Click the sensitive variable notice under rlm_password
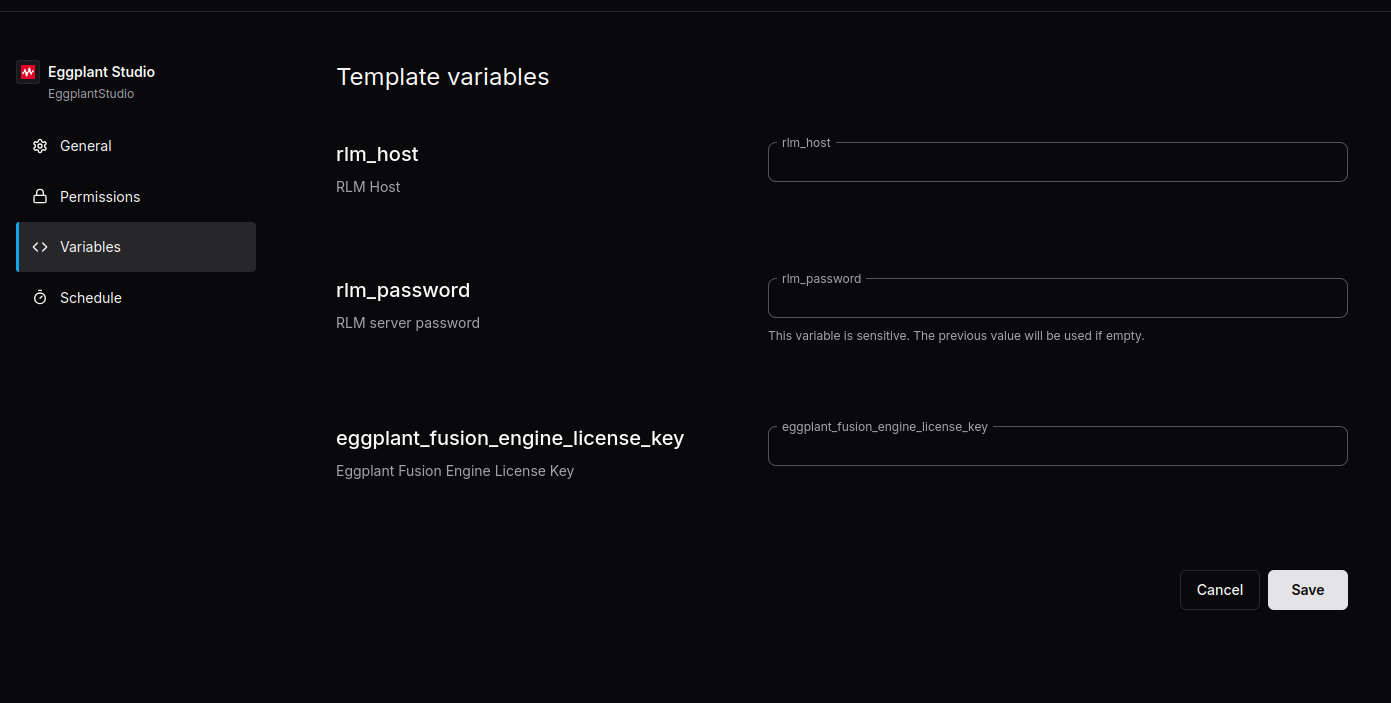This screenshot has width=1391, height=703. point(956,335)
